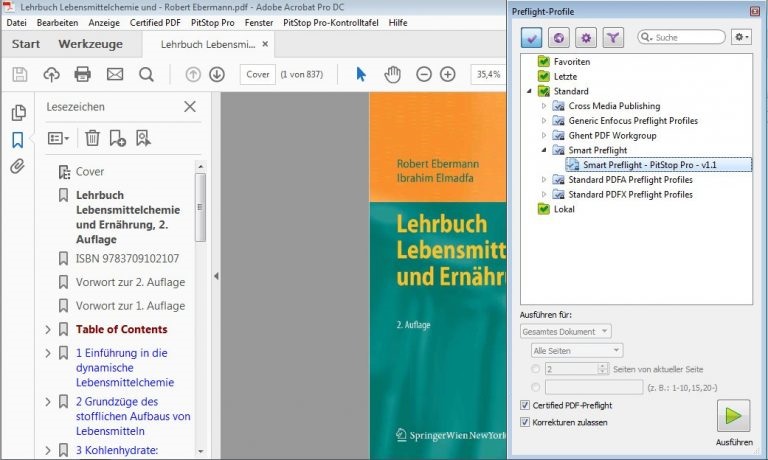Screen dimensions: 768x460
Task: Close the Lesezeichen bookmarks panel
Action: [x=190, y=107]
